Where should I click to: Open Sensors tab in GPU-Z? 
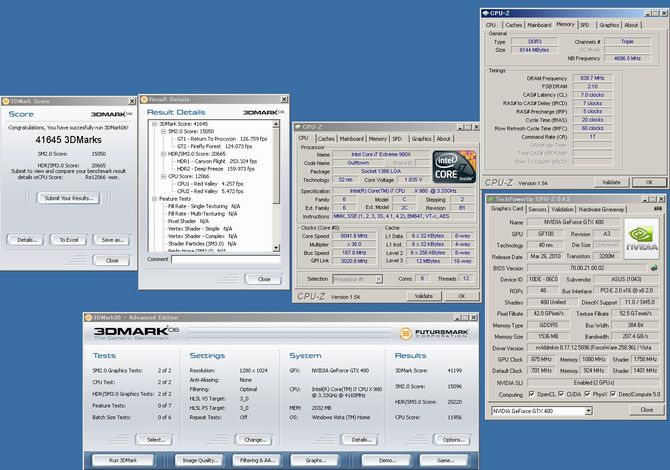pos(537,209)
